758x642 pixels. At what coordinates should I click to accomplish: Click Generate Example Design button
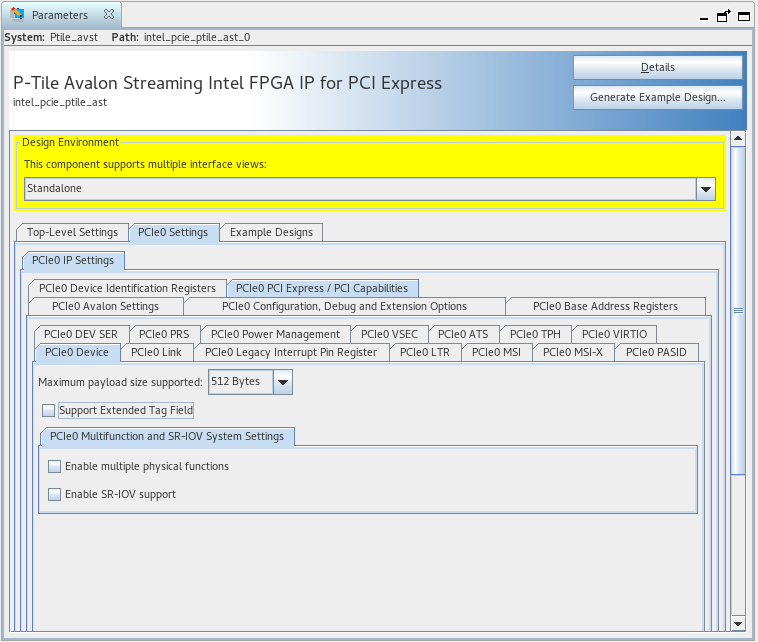pyautogui.click(x=657, y=97)
